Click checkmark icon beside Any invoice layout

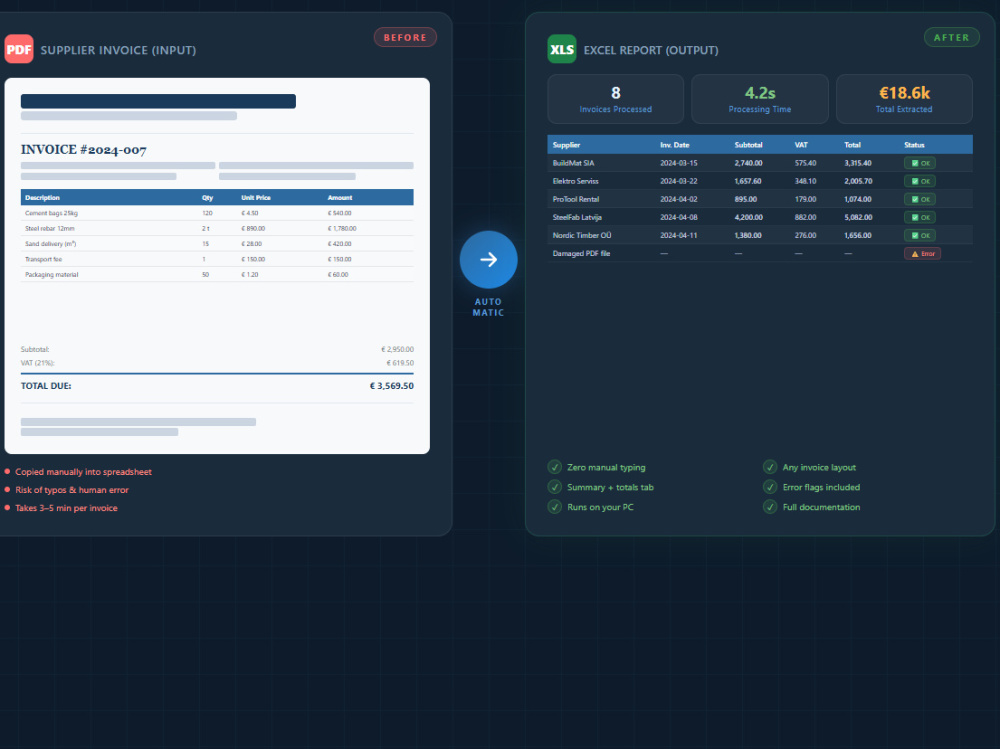[770, 467]
